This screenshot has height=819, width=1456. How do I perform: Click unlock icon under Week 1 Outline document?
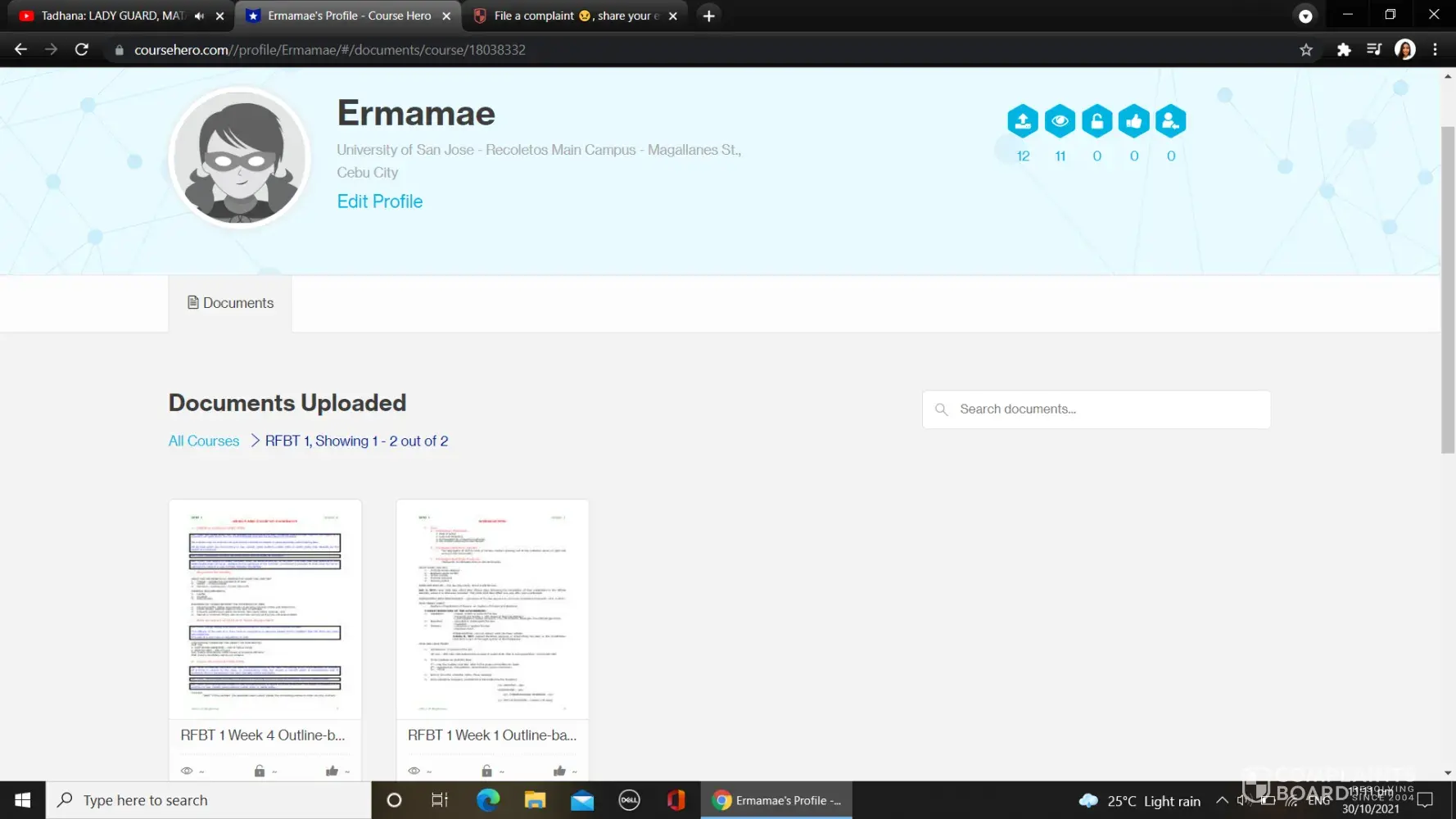click(486, 771)
